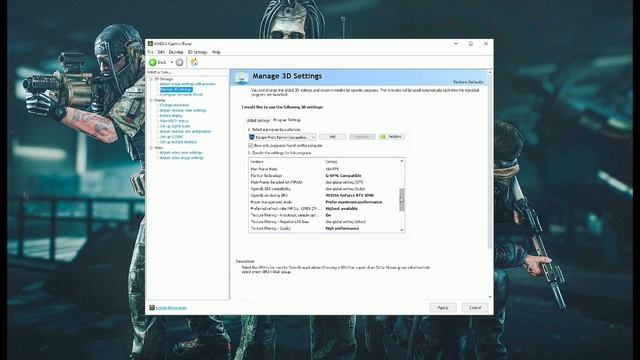Select Set up G-SYNC
640x360 pixels.
pyautogui.click(x=171, y=137)
